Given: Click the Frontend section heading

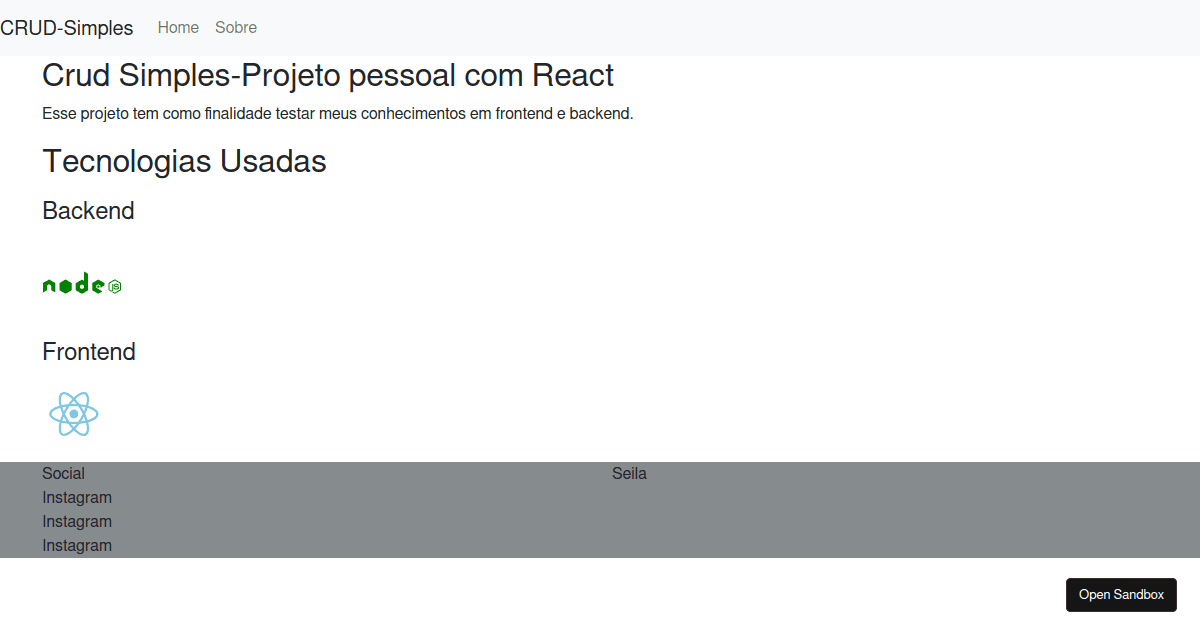Looking at the screenshot, I should (x=89, y=351).
